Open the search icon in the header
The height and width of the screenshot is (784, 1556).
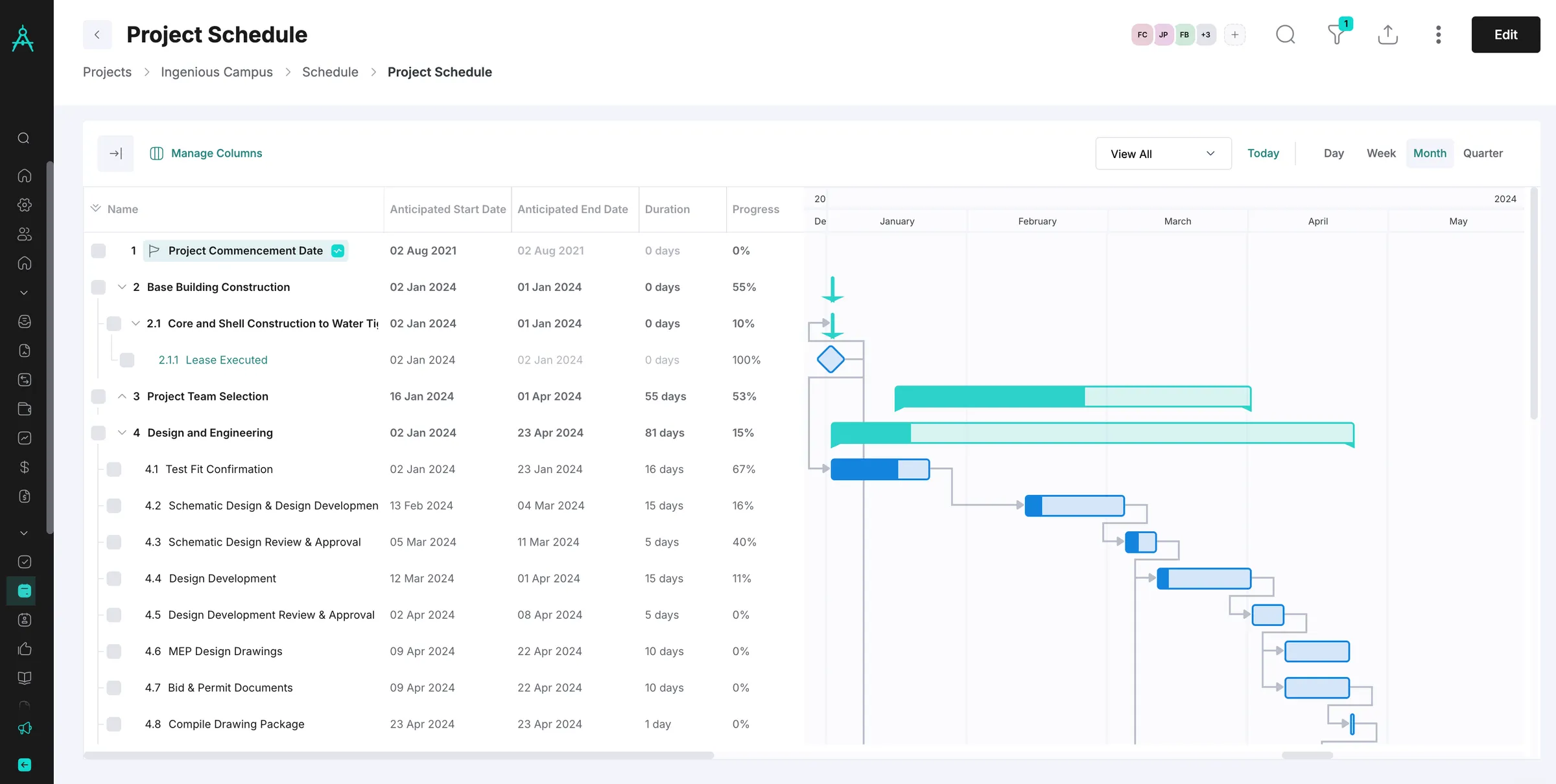click(1285, 34)
